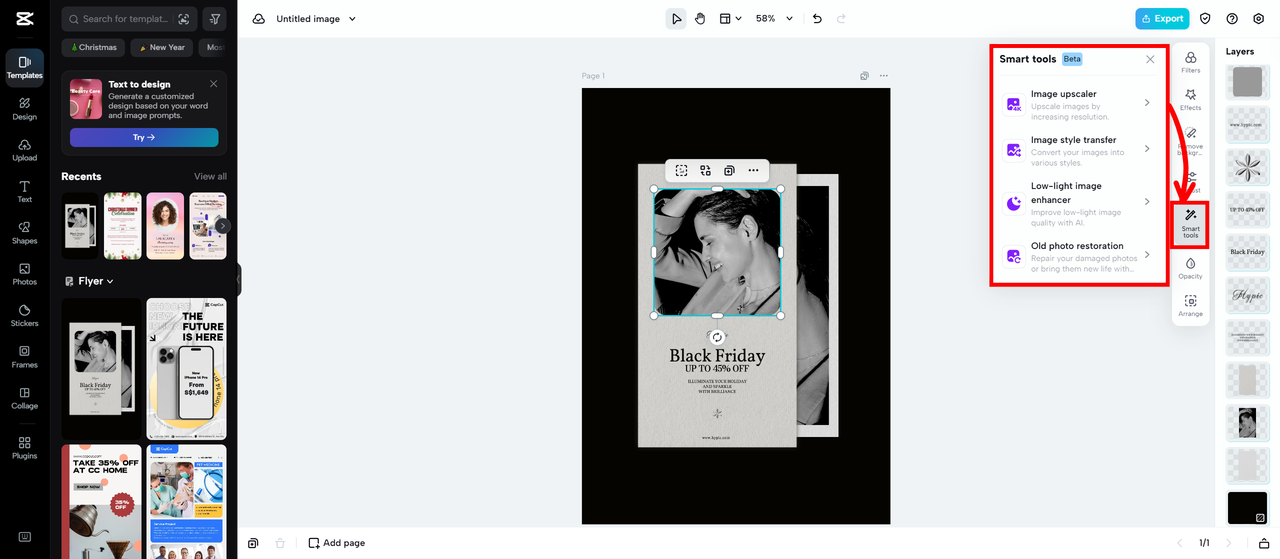Select the star flower layer thumbnail
The height and width of the screenshot is (559, 1280).
[x=1247, y=167]
